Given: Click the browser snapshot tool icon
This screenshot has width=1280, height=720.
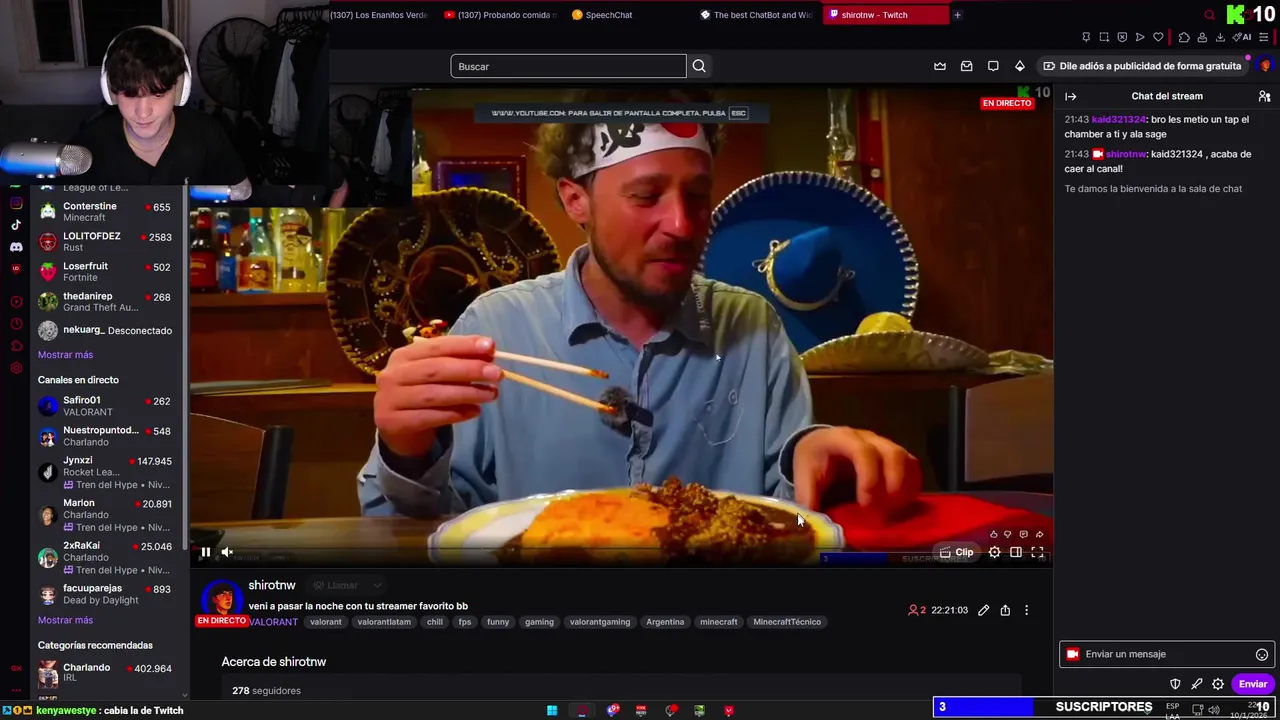Looking at the screenshot, I should [x=1104, y=37].
